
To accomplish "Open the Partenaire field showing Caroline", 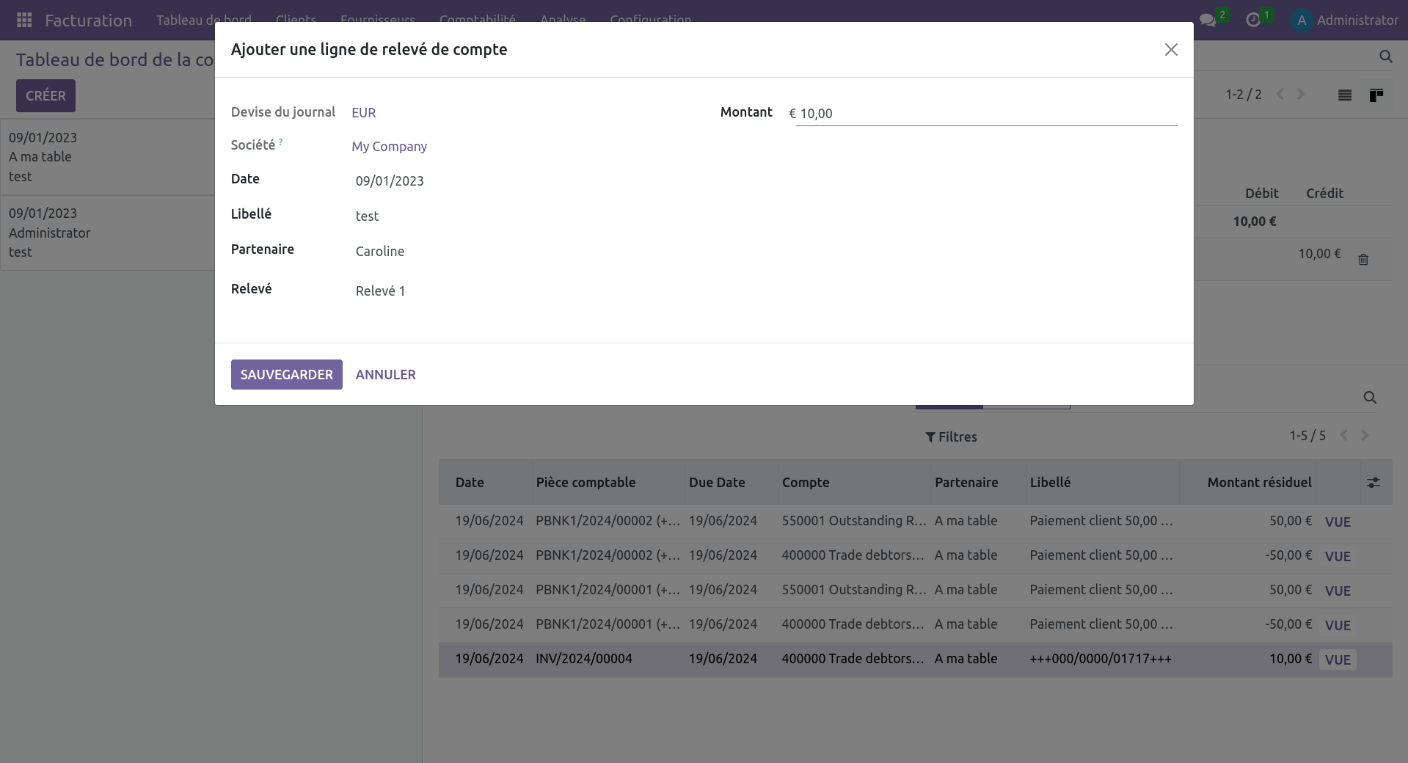I will (x=380, y=251).
